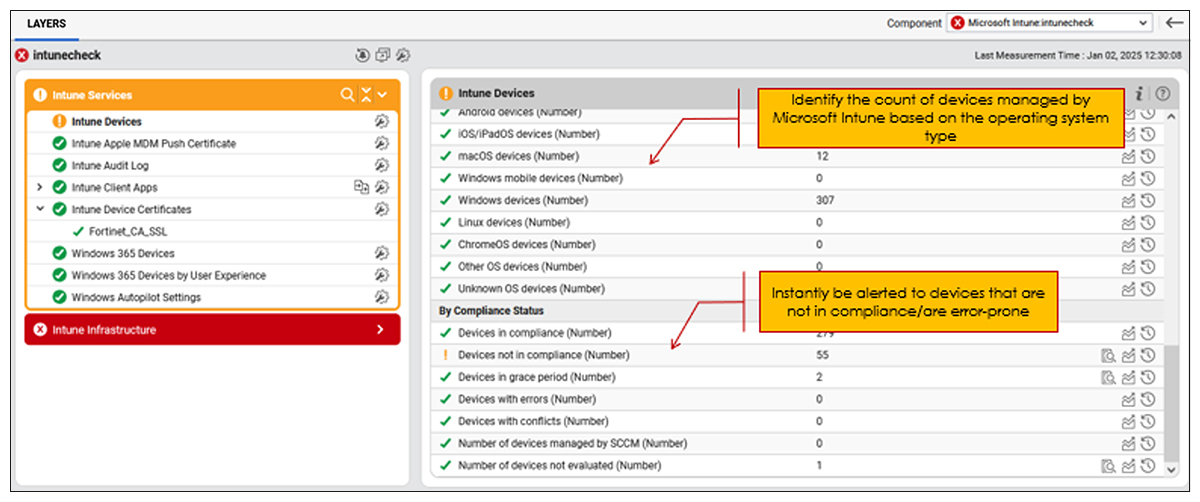1200x502 pixels.
Task: Open the history icon for ChromeOS devices row
Action: click(x=1148, y=244)
